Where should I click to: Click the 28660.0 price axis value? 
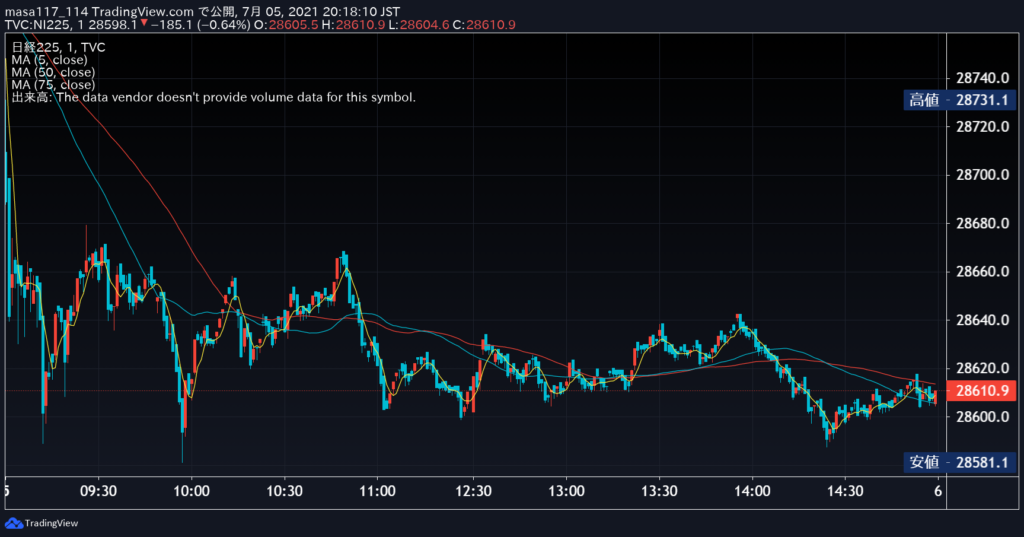[982, 272]
